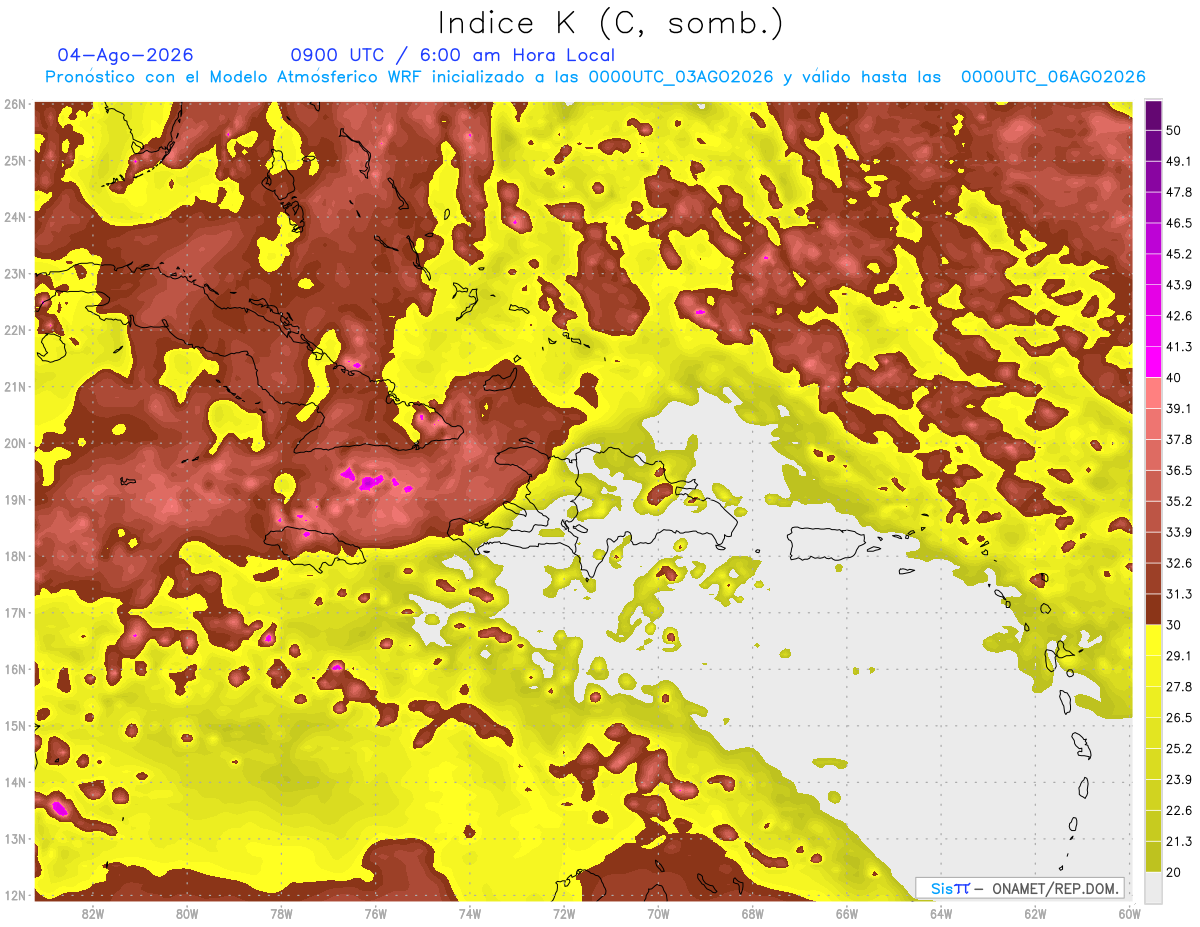Click the 24N latitude label

coord(15,216)
